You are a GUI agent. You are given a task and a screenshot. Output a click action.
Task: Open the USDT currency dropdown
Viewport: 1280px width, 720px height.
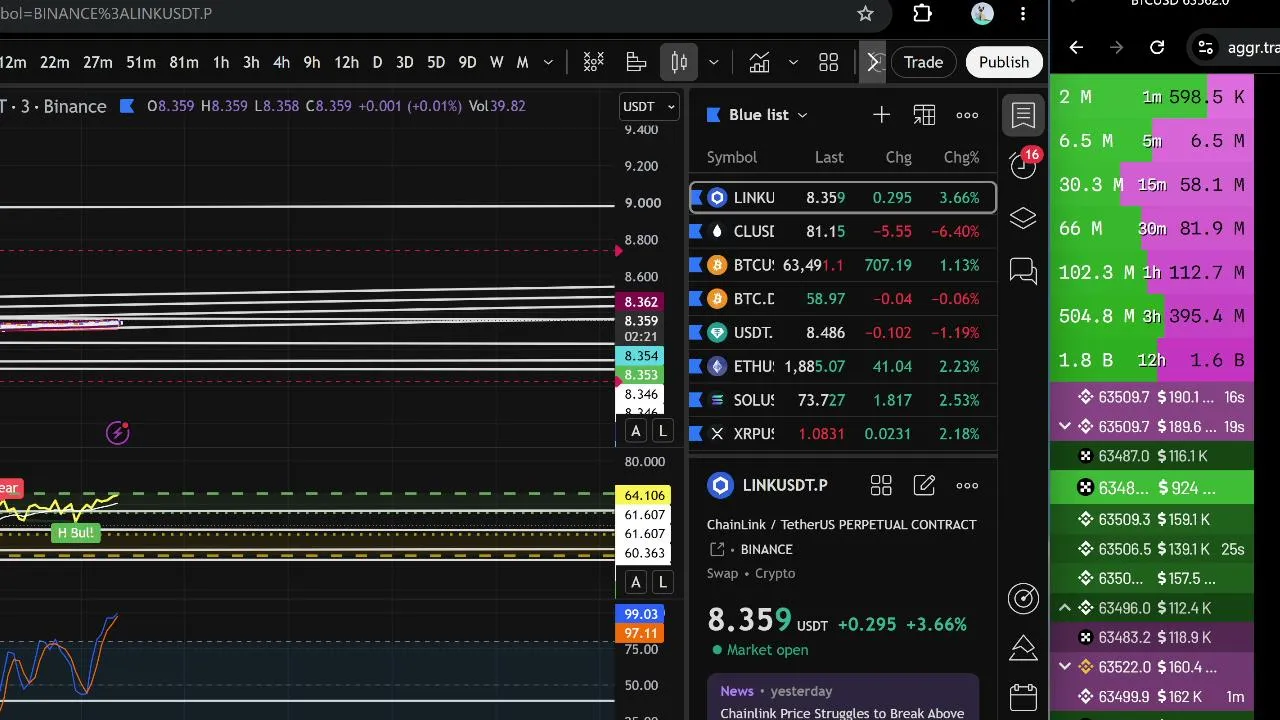pos(649,106)
